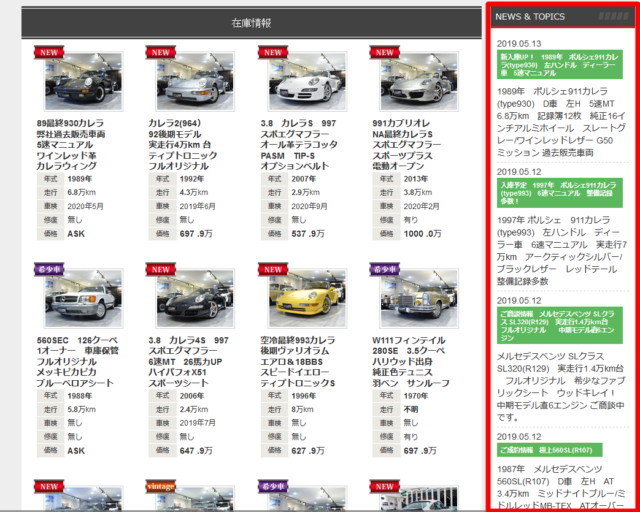
Task: Click the ASK price for 560SEC
Action: (x=76, y=450)
